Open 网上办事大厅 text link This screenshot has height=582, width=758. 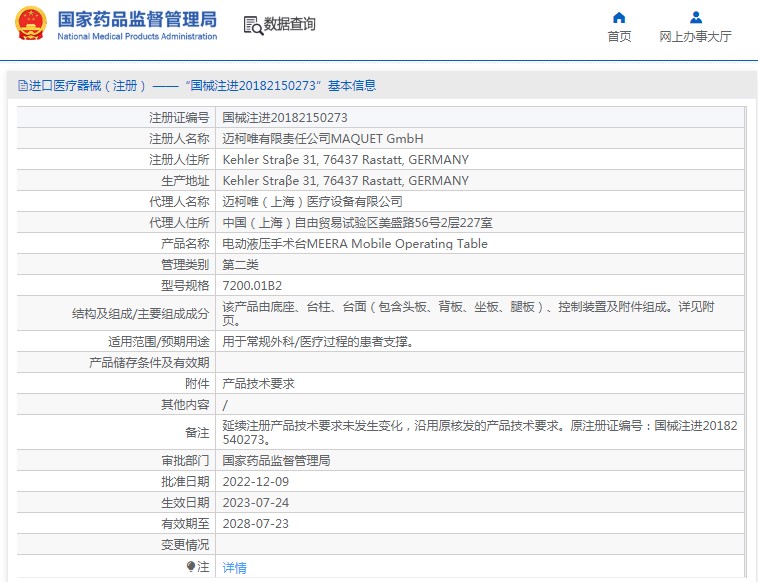tap(695, 36)
